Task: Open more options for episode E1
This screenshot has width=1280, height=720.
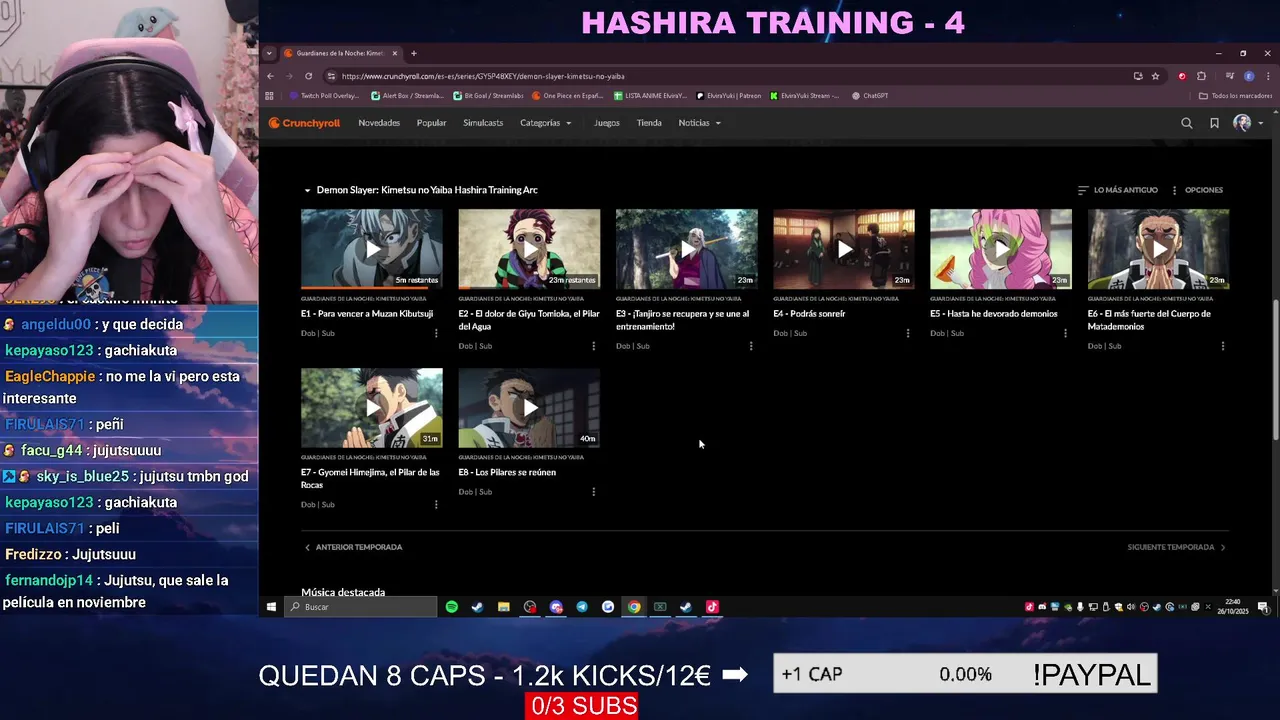Action: 436,333
